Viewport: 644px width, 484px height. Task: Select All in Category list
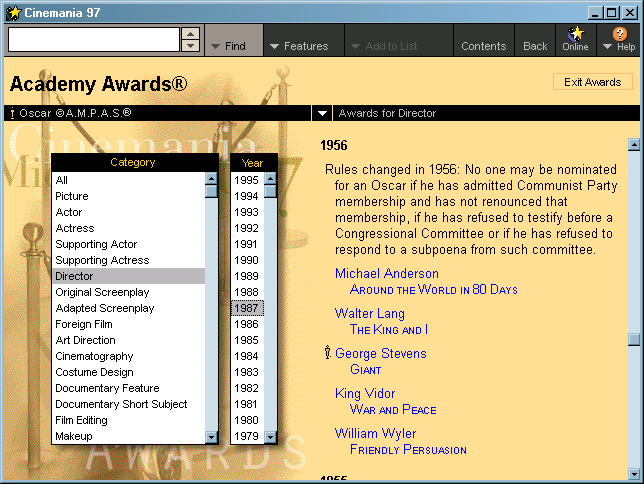(129, 180)
